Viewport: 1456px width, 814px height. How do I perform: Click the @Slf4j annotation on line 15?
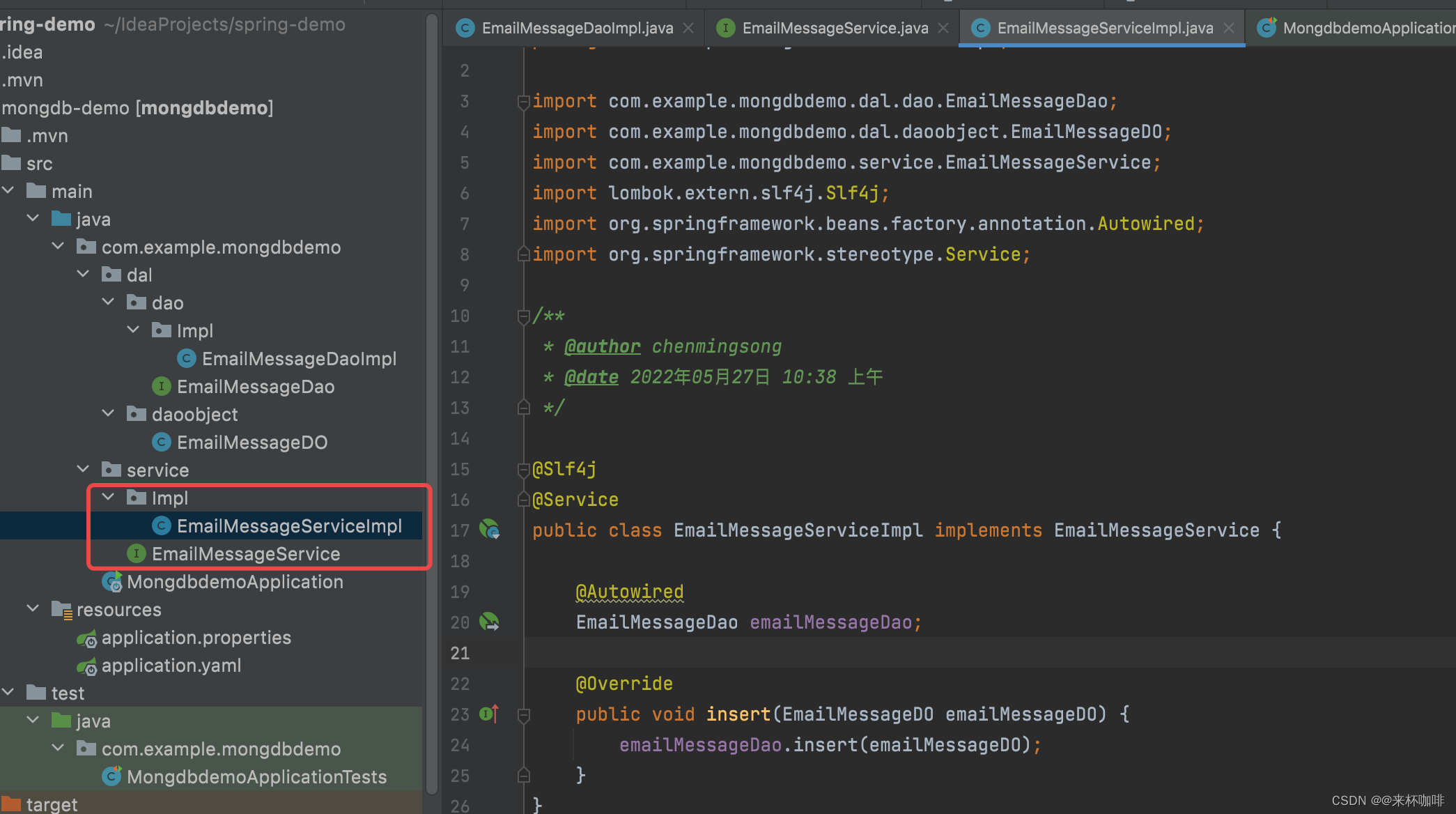pyautogui.click(x=564, y=469)
